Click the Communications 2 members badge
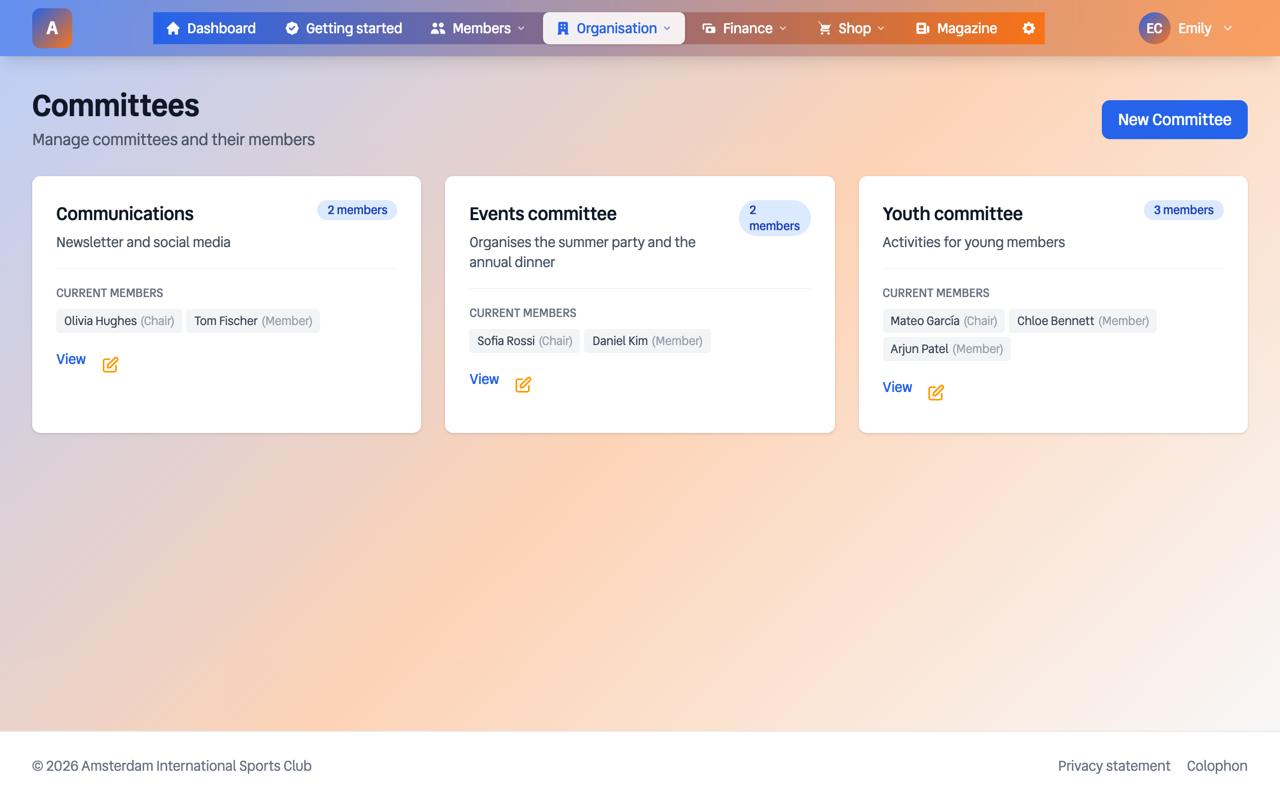1280x800 pixels. tap(357, 210)
